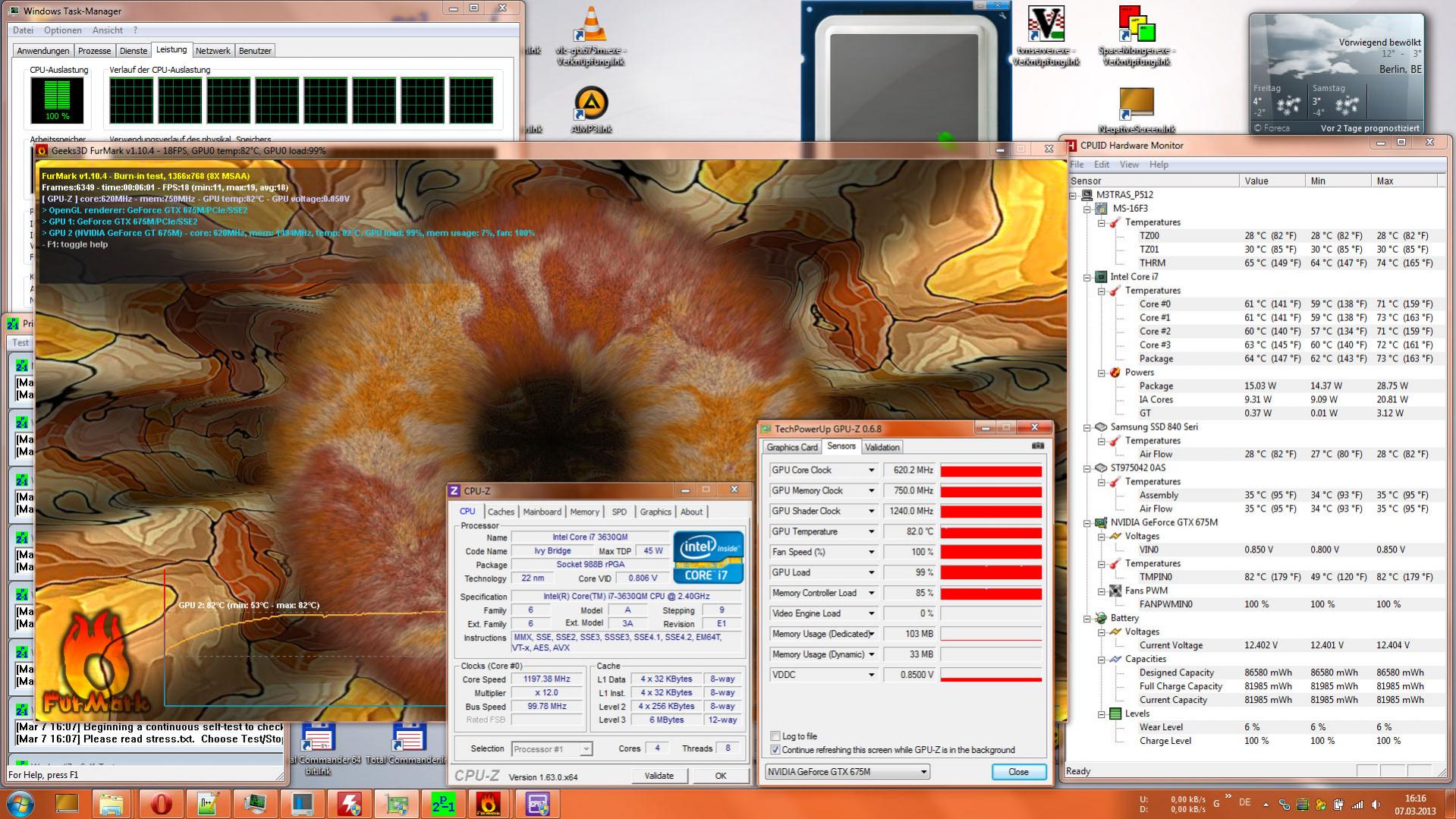Click the Total Commander 64 bit desktop shortcut
This screenshot has width=1456, height=819.
point(319,748)
